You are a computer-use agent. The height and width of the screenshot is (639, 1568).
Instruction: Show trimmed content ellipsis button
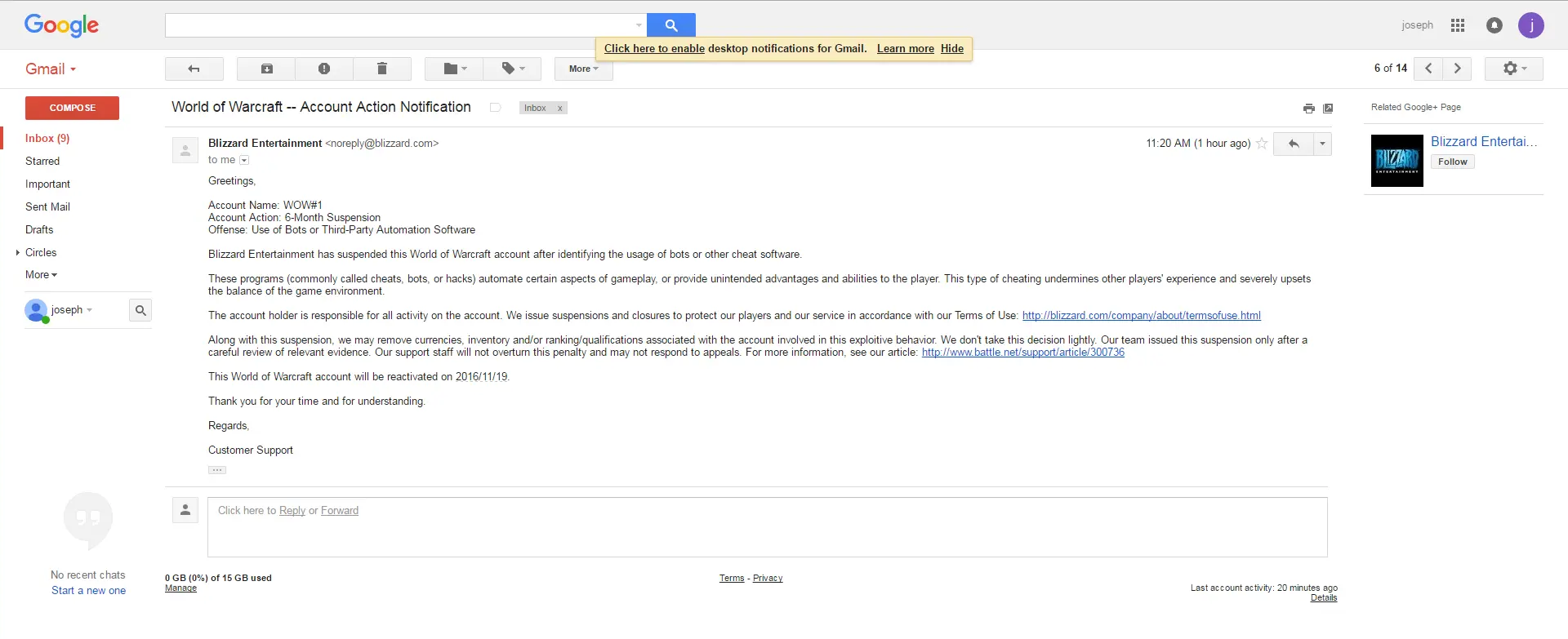pos(217,470)
